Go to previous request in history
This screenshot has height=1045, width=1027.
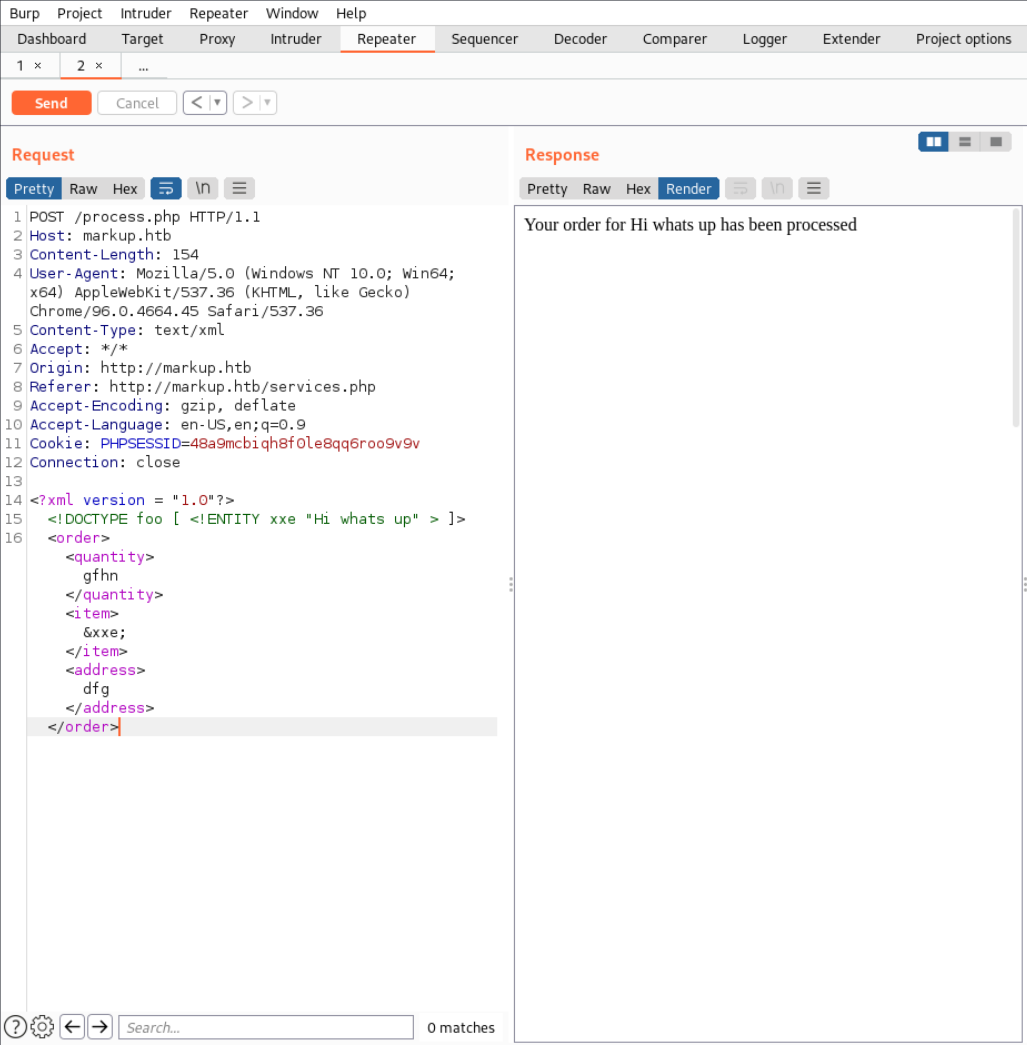click(196, 103)
